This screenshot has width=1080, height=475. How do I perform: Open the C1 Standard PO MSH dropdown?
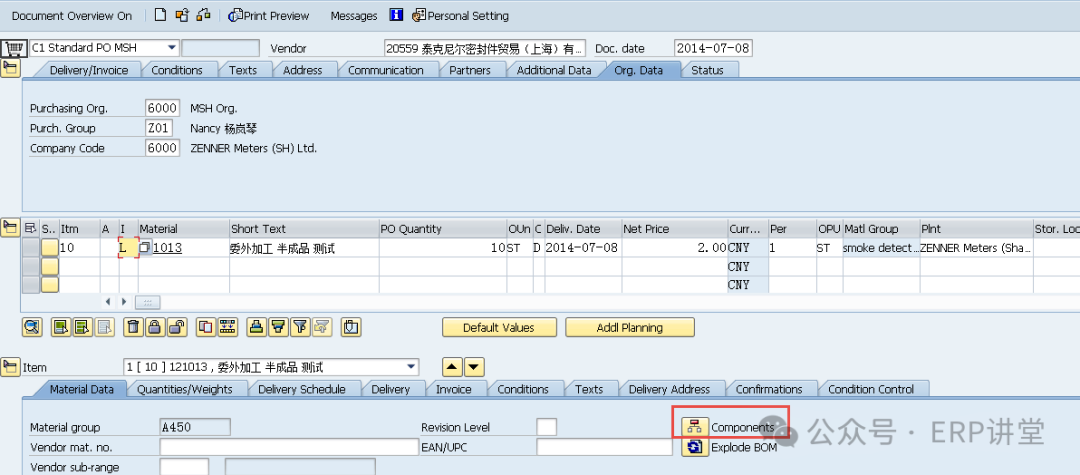(x=172, y=47)
